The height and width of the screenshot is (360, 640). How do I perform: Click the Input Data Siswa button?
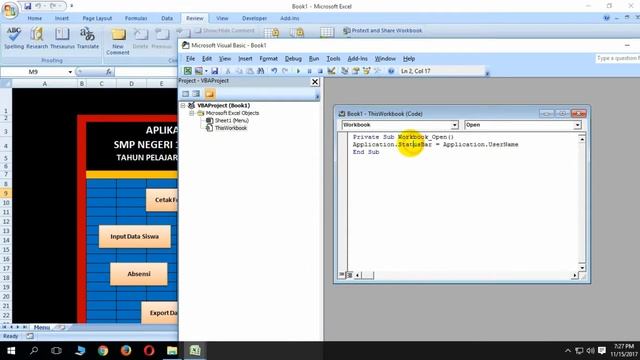coord(135,236)
